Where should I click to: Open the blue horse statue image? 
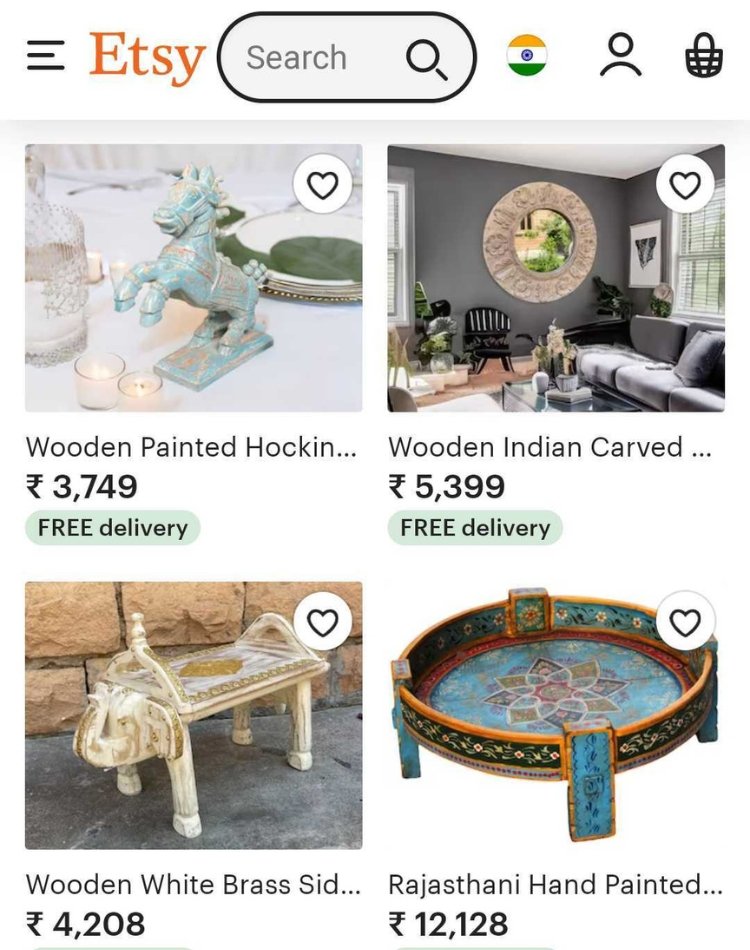pos(194,278)
